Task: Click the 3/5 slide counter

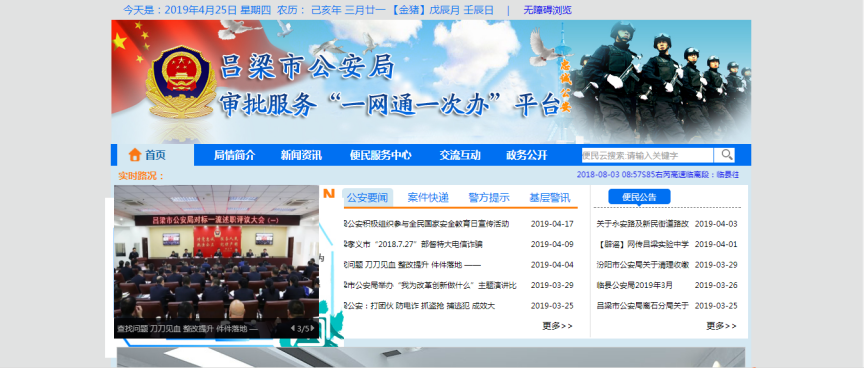Action: [303, 329]
